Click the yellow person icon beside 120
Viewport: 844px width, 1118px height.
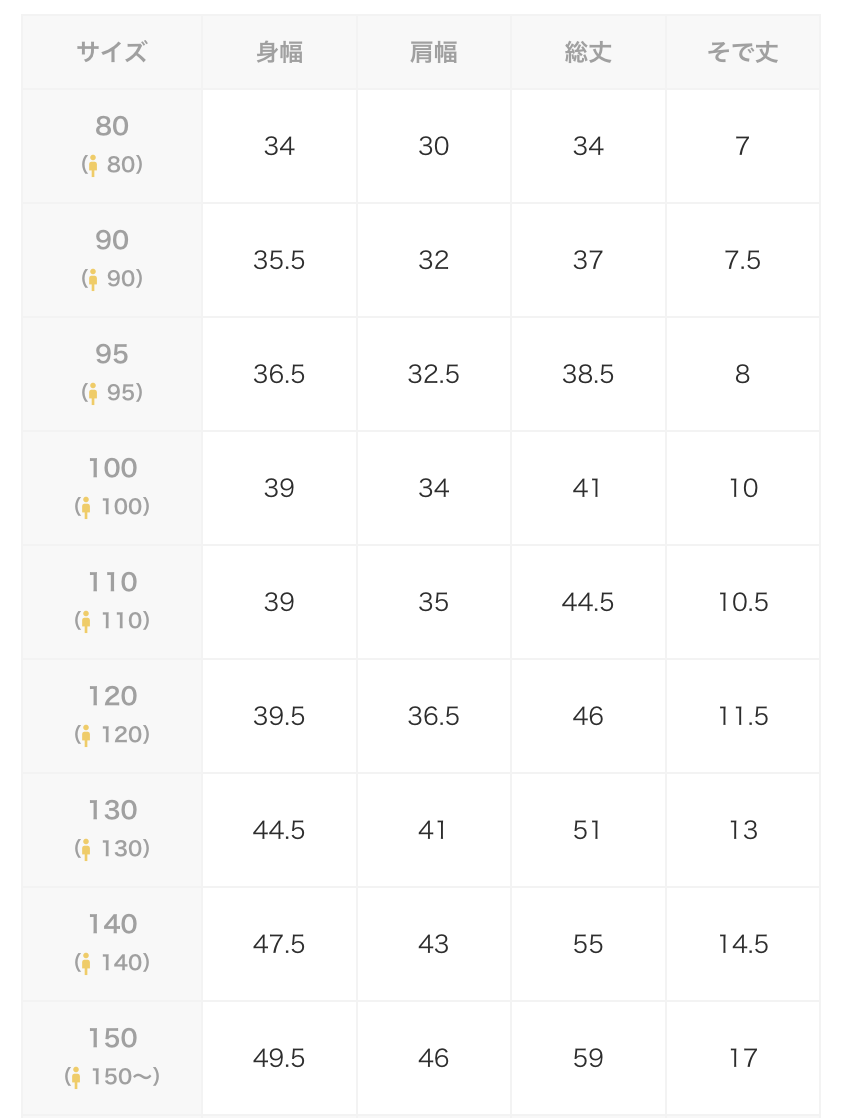coord(86,736)
